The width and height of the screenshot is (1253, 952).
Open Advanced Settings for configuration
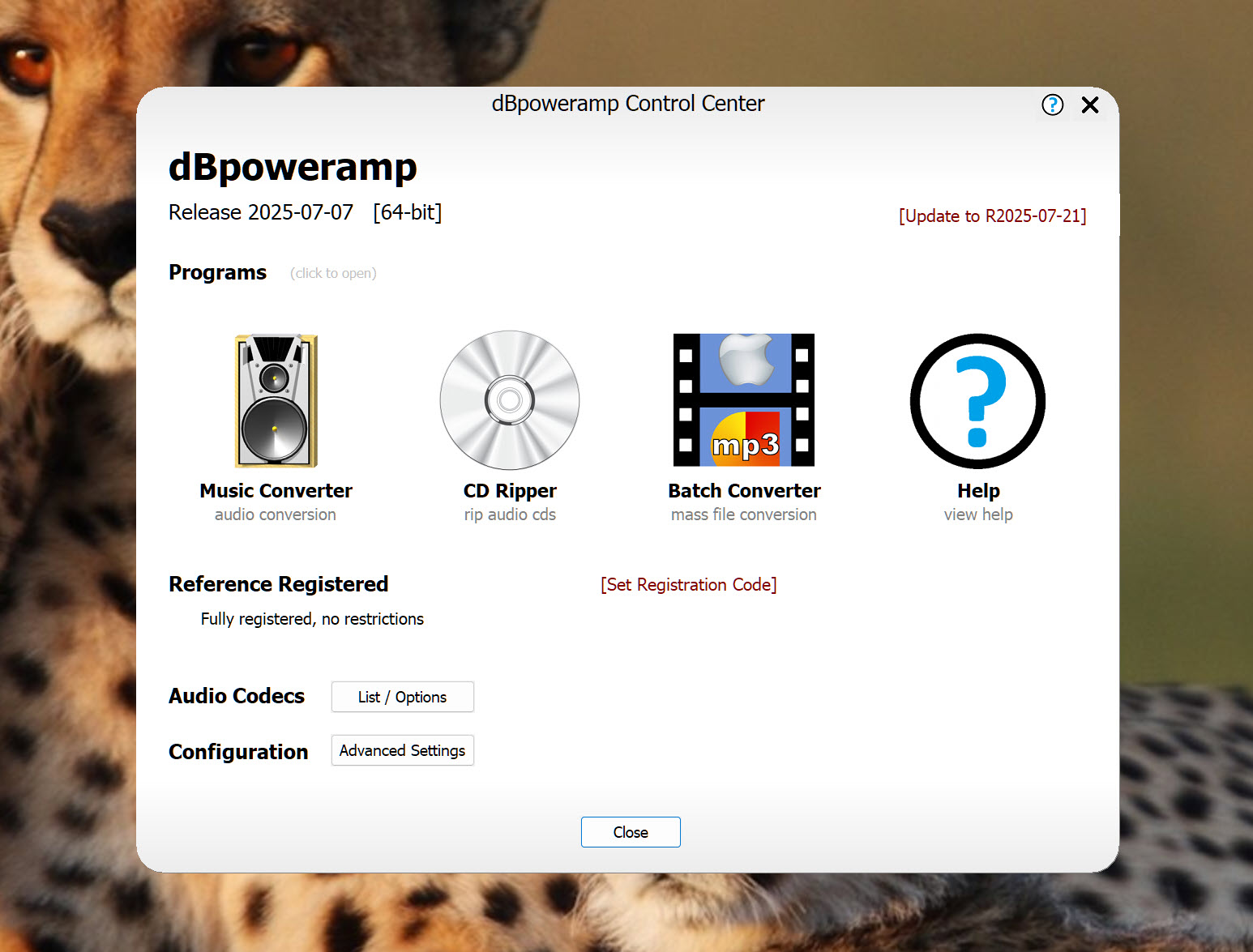click(x=402, y=750)
